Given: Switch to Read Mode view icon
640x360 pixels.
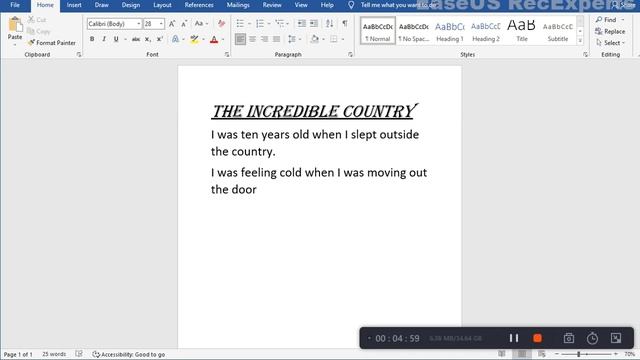Looking at the screenshot, I should pyautogui.click(x=502, y=354).
